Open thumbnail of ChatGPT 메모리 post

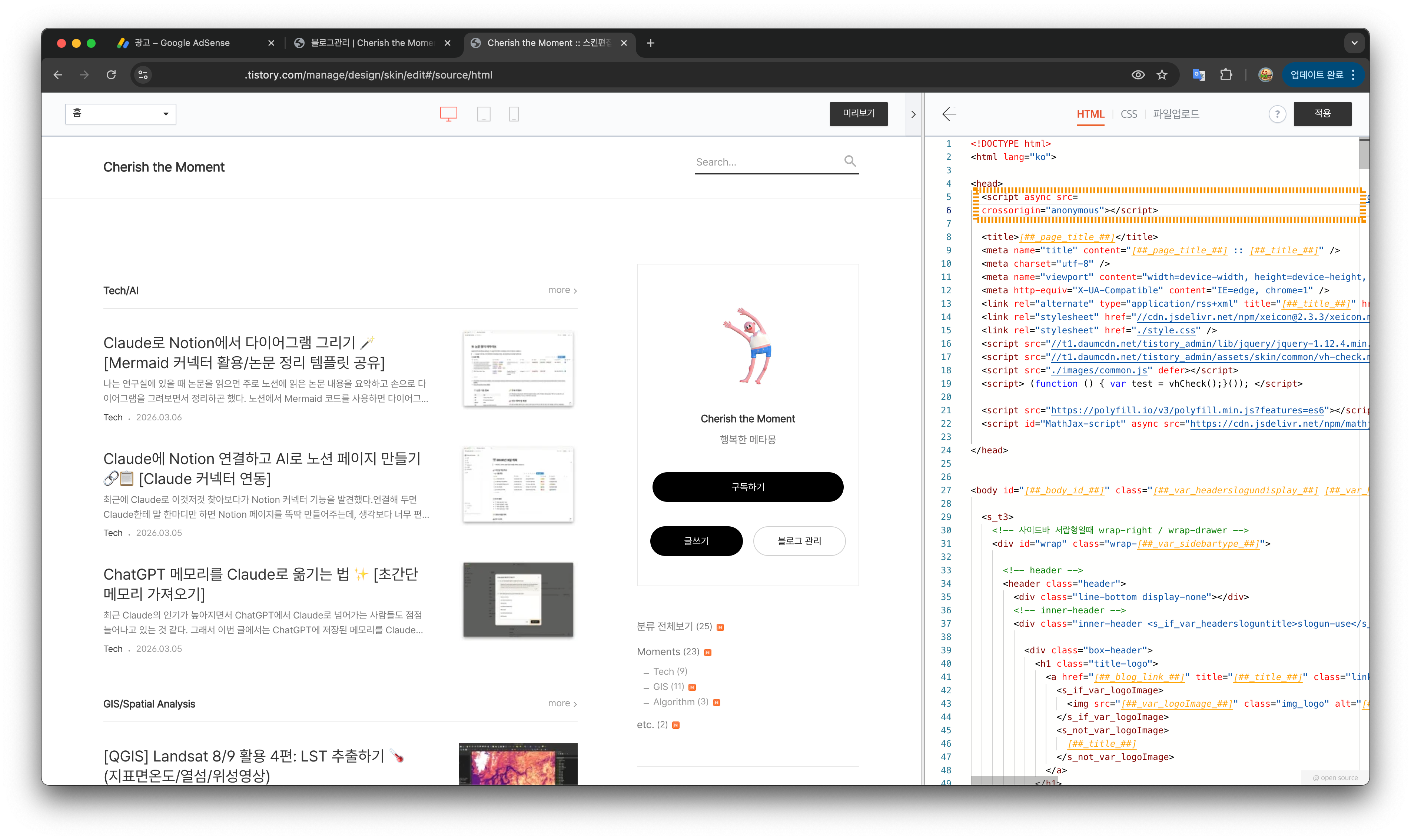(518, 600)
